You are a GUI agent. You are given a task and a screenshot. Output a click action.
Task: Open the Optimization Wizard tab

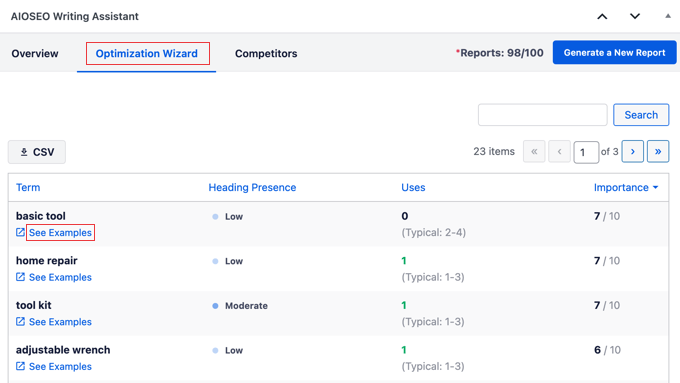point(147,53)
